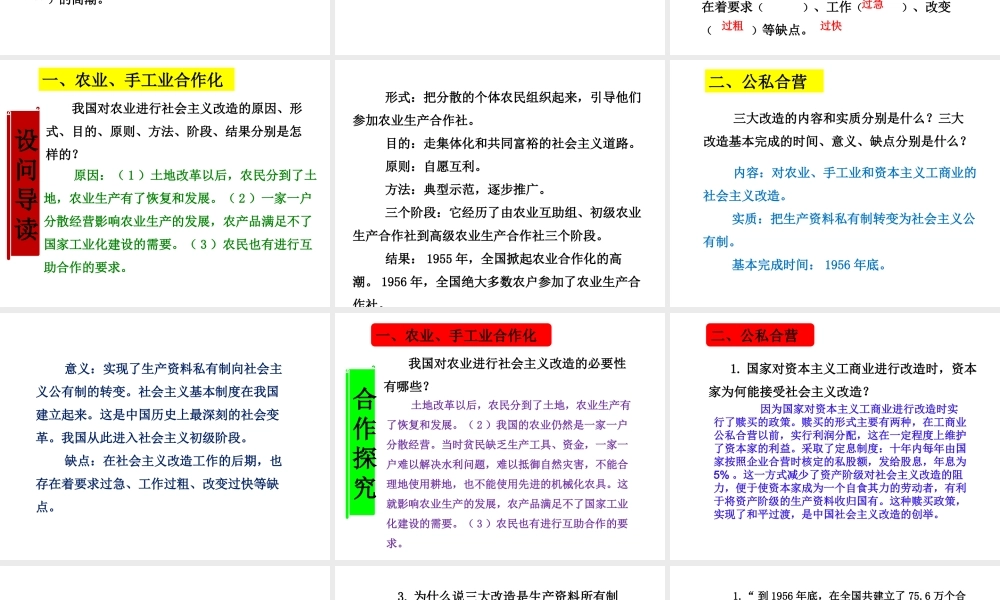Screen dimensions: 1000x600
Task: Click the line 意义：实现了生产资料私有制向社会主
Action: [x=173, y=369]
